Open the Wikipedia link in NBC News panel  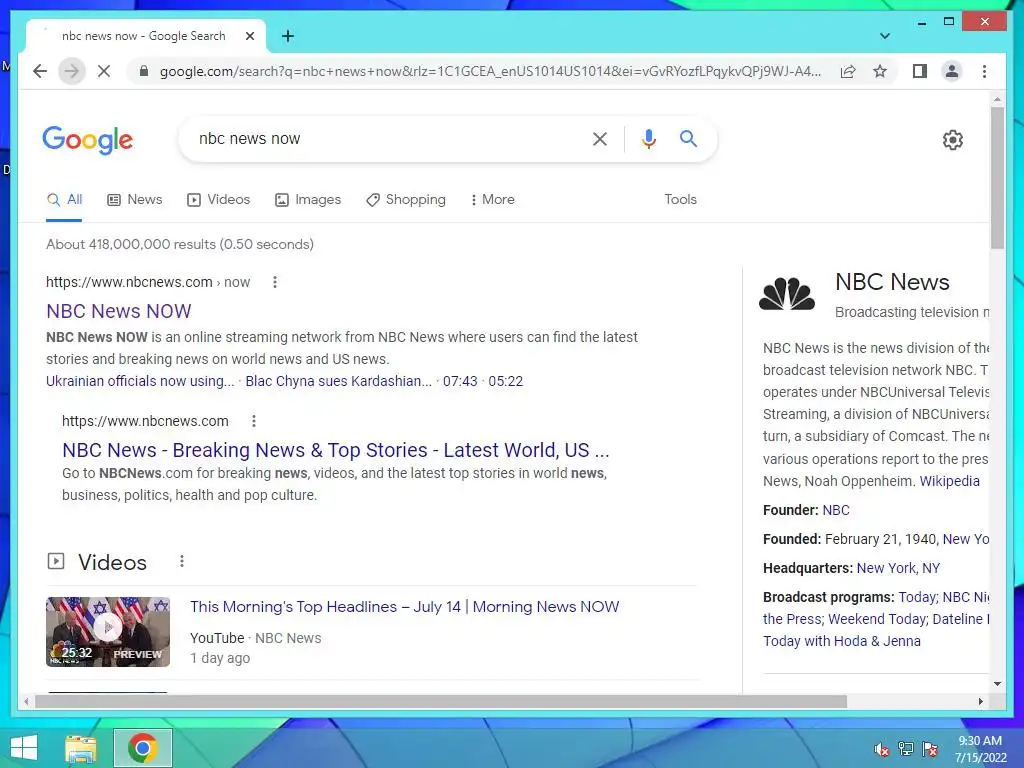(x=950, y=481)
